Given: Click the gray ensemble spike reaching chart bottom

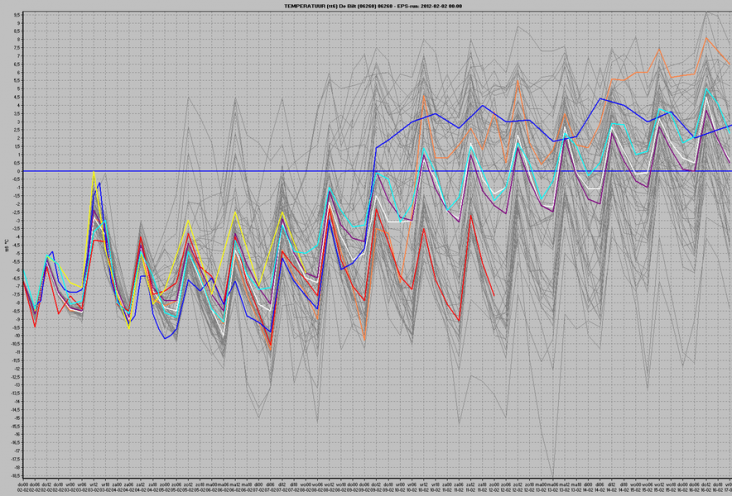Looking at the screenshot, I should 552,476.
